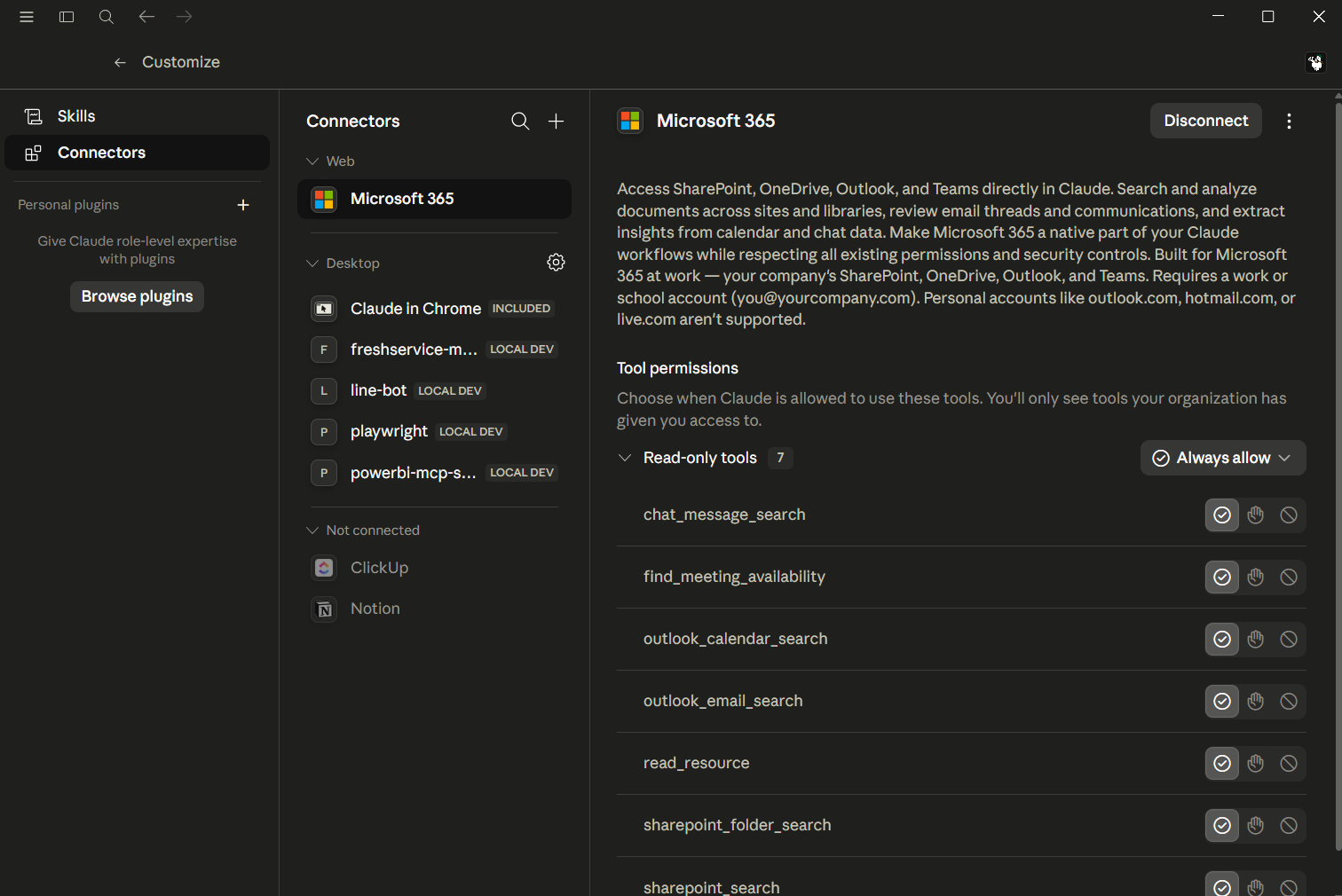Collapse the Web connectors group
This screenshot has height=896, width=1342.
(312, 161)
